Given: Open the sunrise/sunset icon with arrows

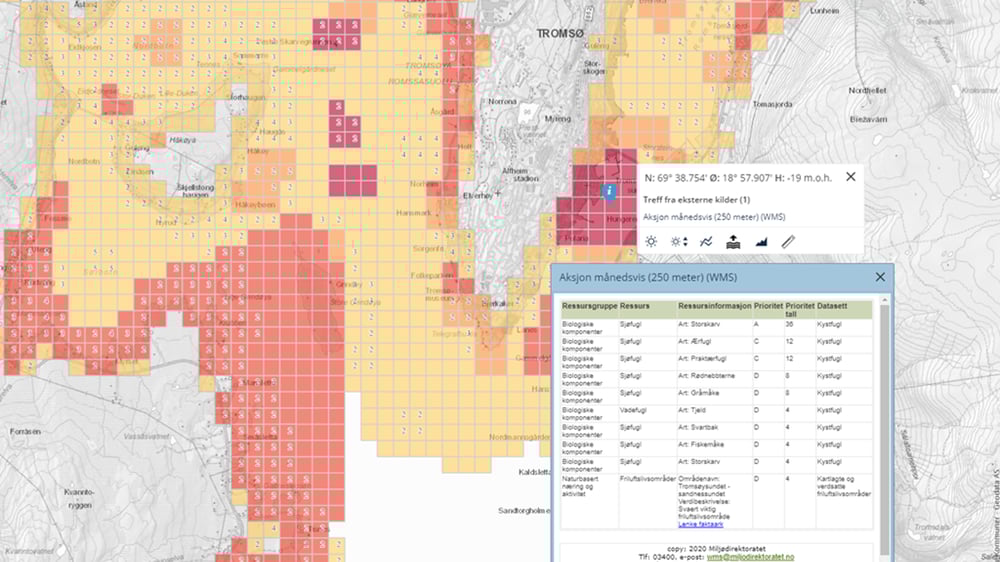Looking at the screenshot, I should pyautogui.click(x=679, y=241).
